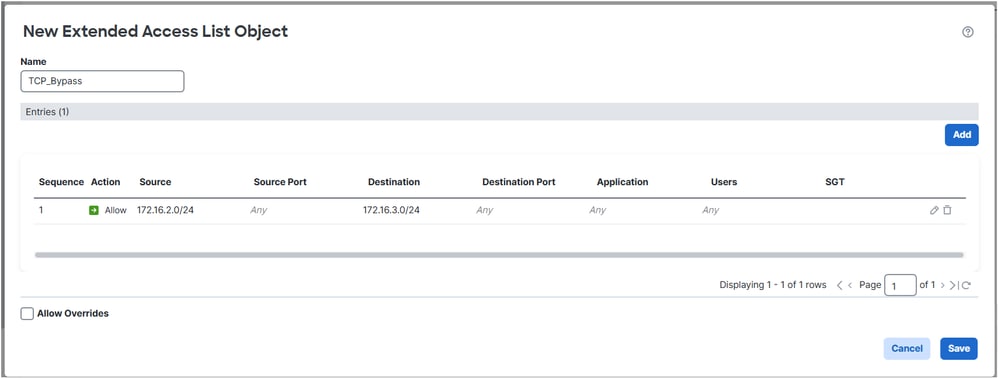Cancel the new access list dialog
This screenshot has height=378, width=998.
point(907,349)
